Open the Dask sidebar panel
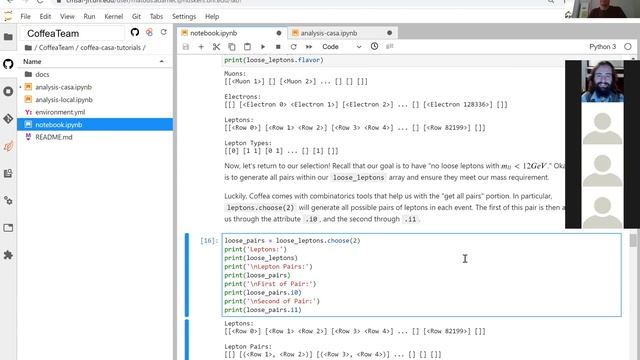 tap(8, 146)
